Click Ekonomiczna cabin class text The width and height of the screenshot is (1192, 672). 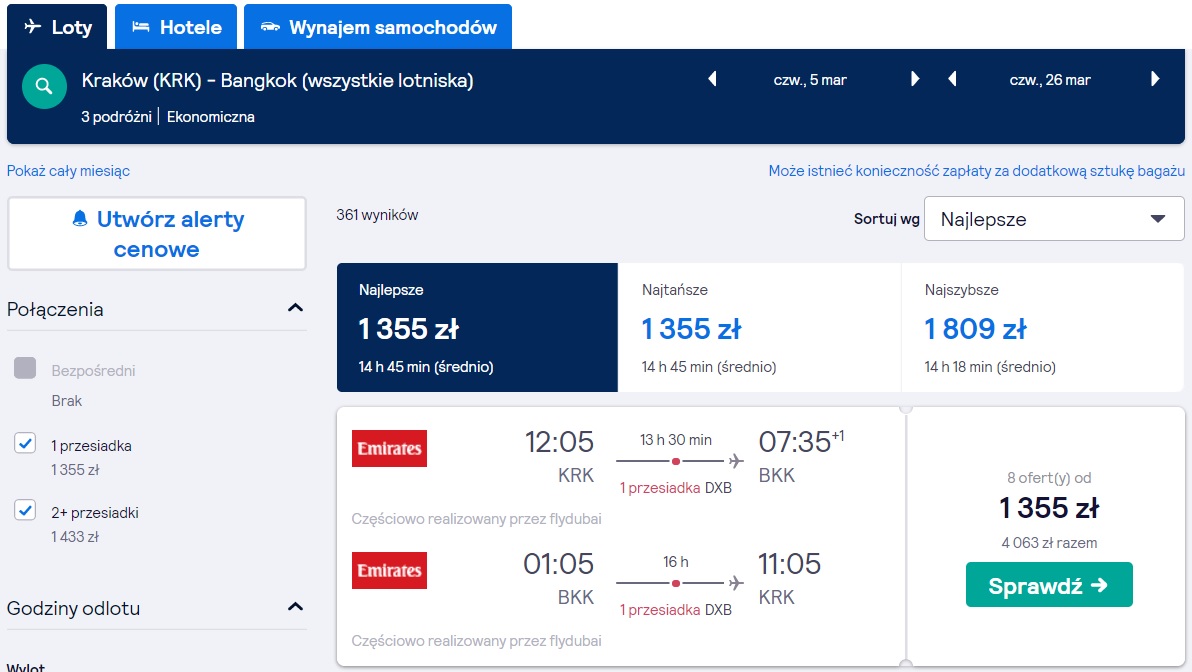click(x=211, y=117)
